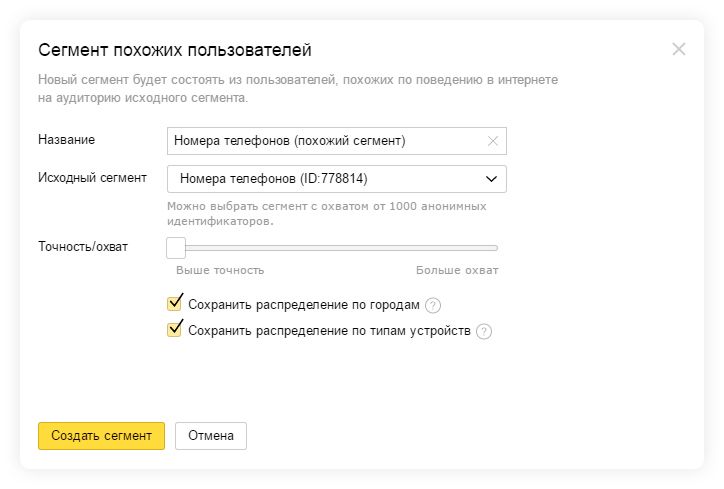The width and height of the screenshot is (724, 489).
Task: Toggle the checkbox for saving city distribution
Action: [175, 304]
